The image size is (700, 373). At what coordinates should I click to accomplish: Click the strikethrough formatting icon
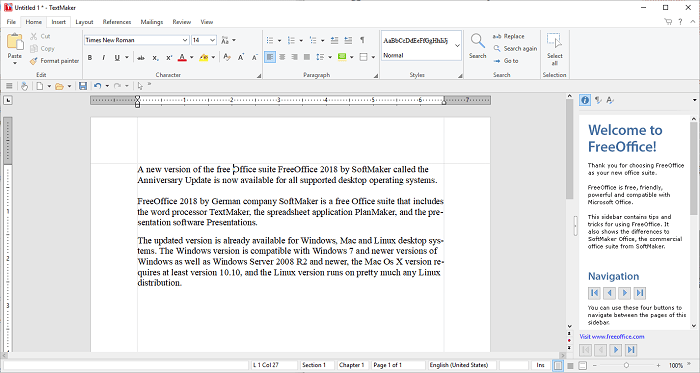pos(141,58)
